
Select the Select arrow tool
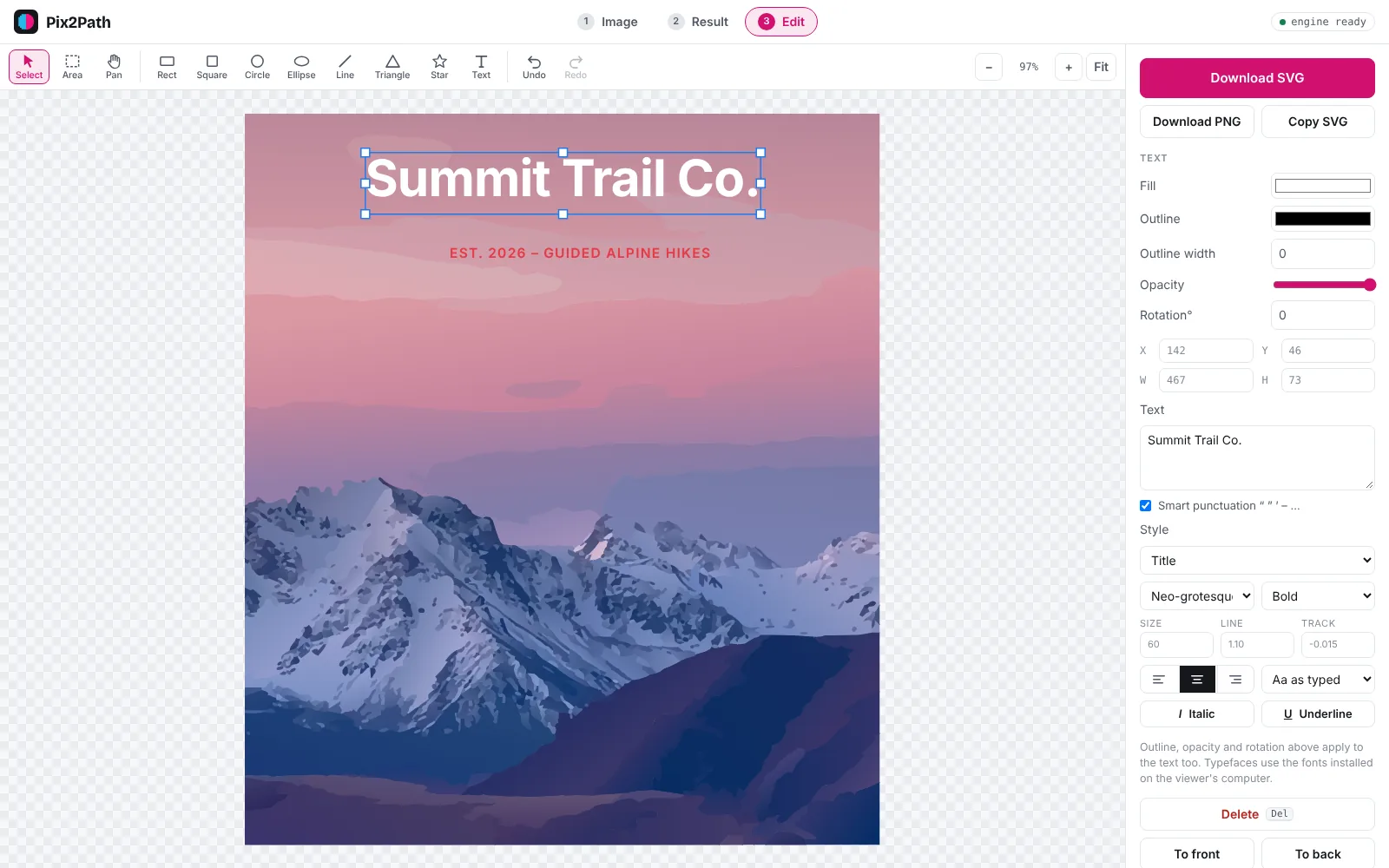(29, 67)
